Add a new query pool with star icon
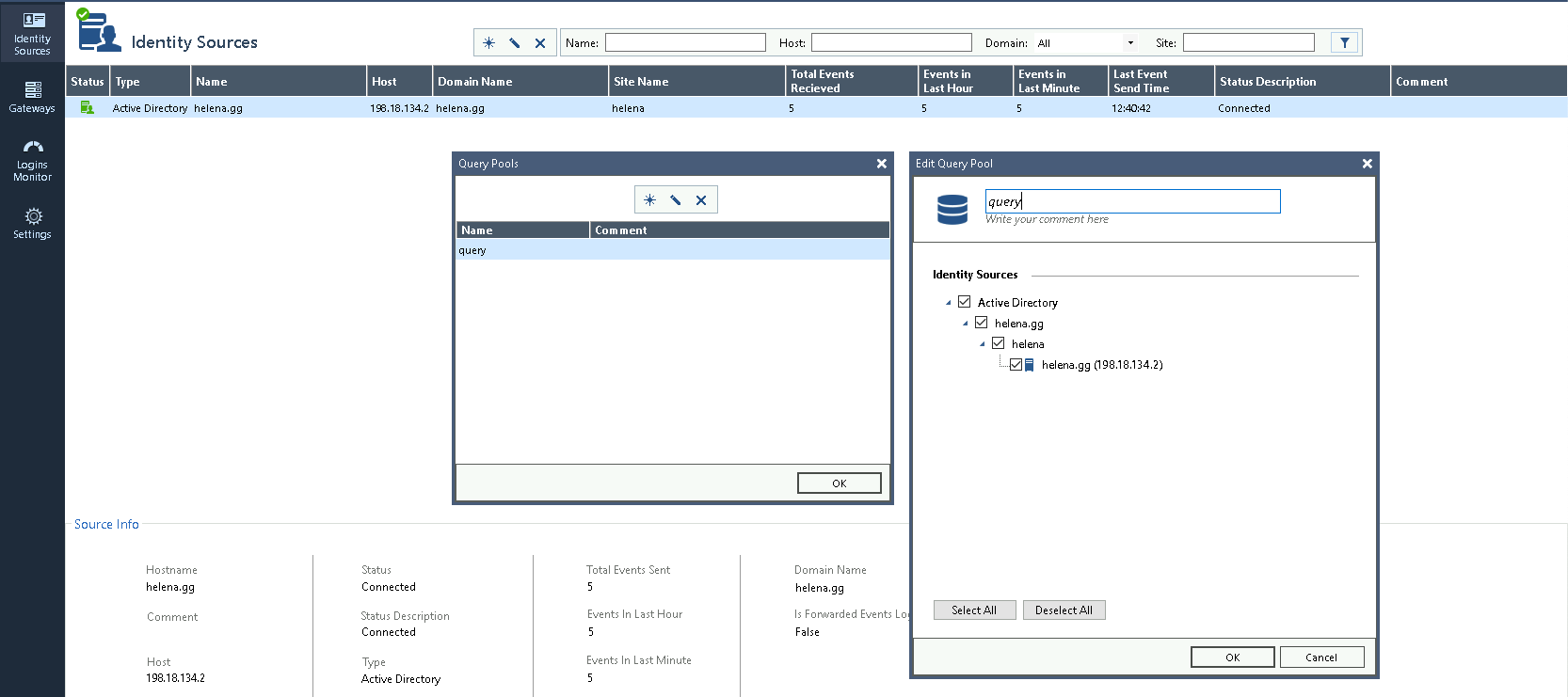Image resolution: width=1568 pixels, height=697 pixels. [649, 200]
